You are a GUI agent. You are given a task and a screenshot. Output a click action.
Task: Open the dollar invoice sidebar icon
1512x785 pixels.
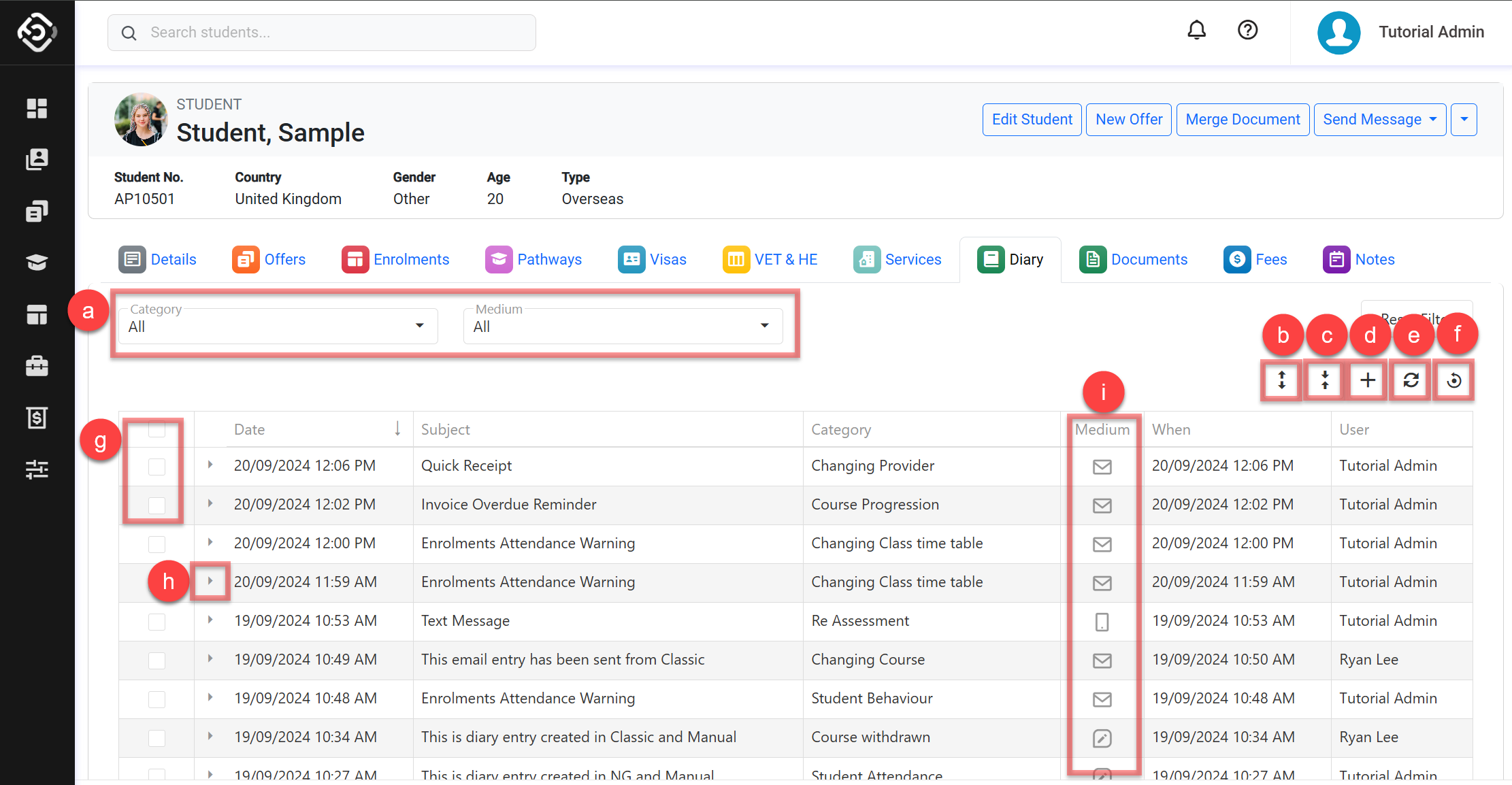tap(37, 418)
